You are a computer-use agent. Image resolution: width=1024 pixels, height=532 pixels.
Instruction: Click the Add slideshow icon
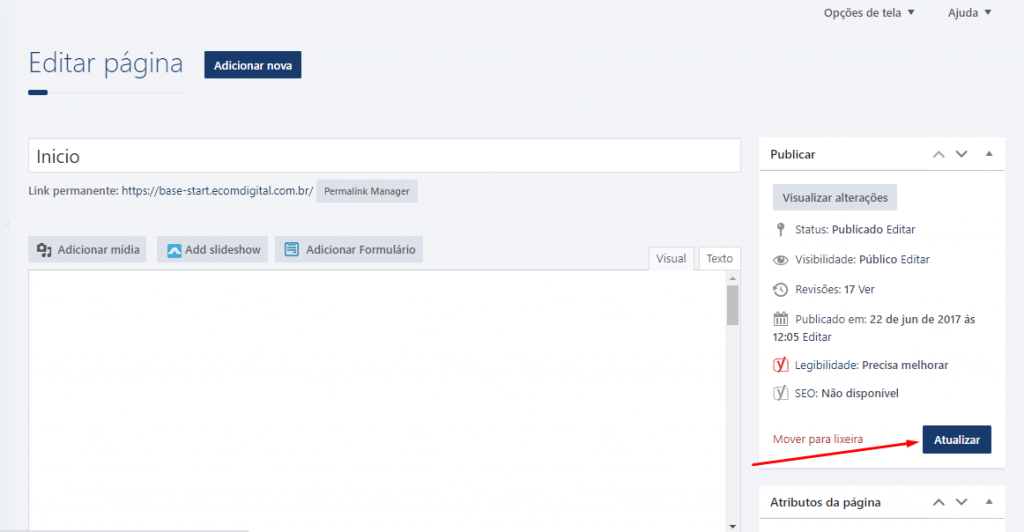coord(174,250)
